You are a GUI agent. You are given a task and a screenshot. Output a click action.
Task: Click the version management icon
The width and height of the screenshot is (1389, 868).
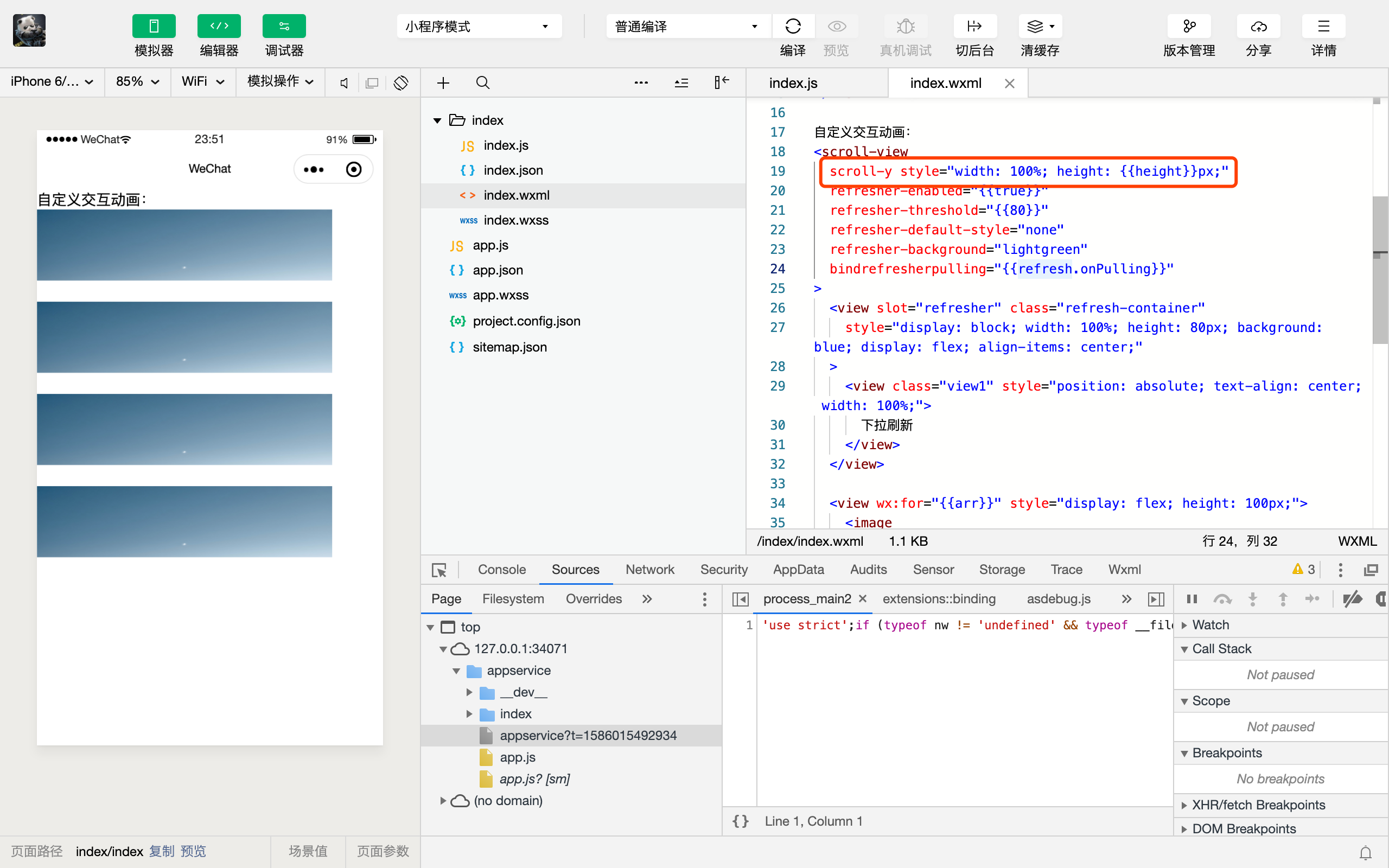pyautogui.click(x=1189, y=27)
